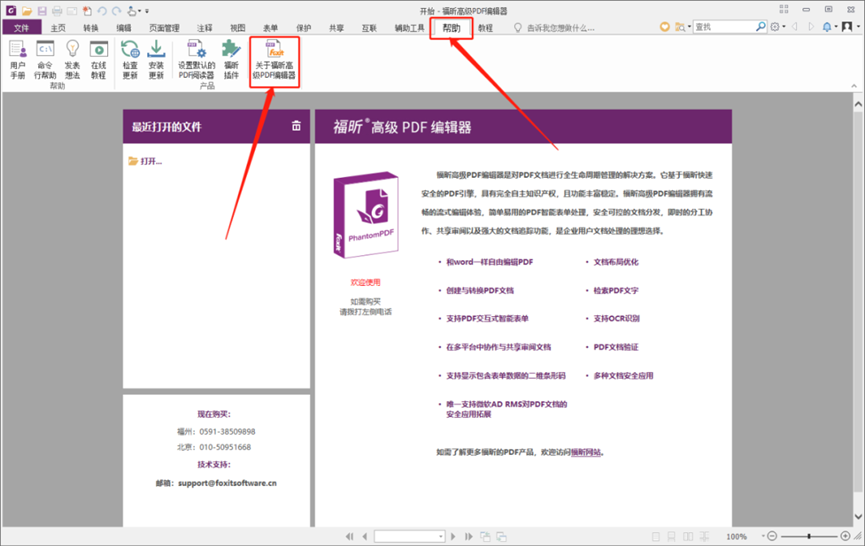865x546 pixels.
Task: Open 福昕插件 plugins
Action: point(231,60)
